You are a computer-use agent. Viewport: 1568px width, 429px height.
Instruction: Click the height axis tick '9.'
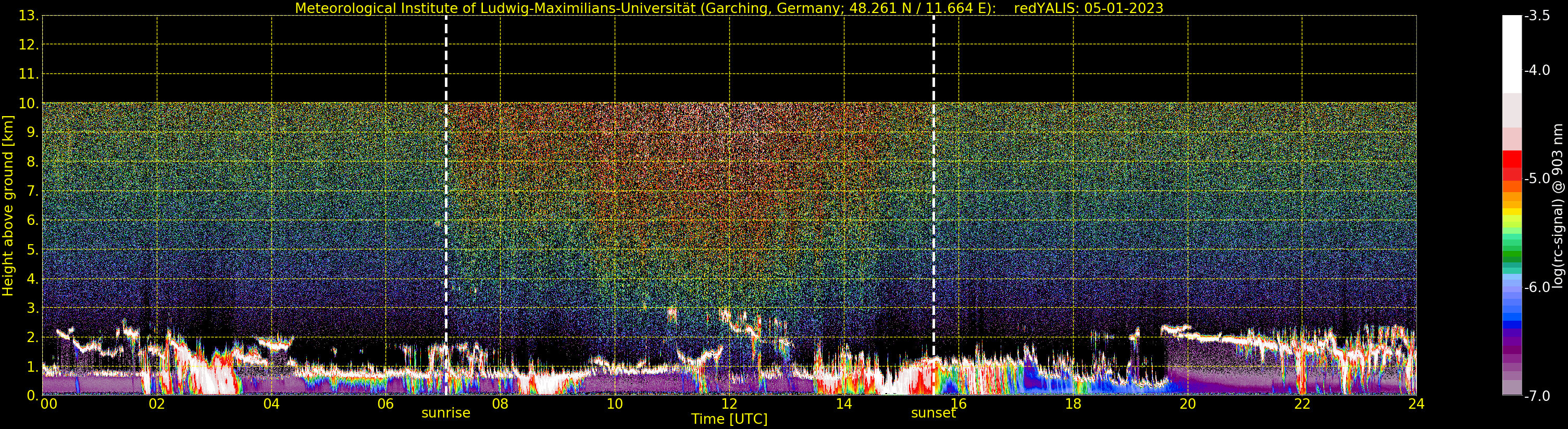tap(32, 133)
